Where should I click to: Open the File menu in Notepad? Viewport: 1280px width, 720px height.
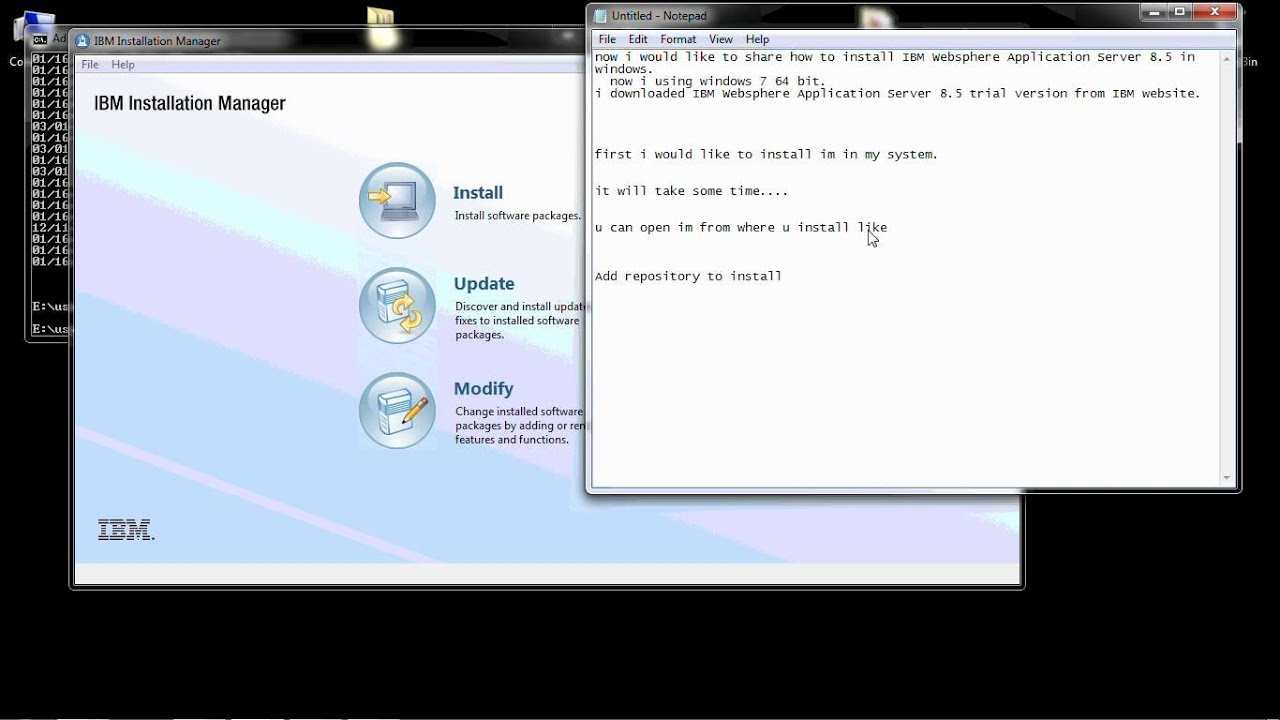(x=607, y=39)
